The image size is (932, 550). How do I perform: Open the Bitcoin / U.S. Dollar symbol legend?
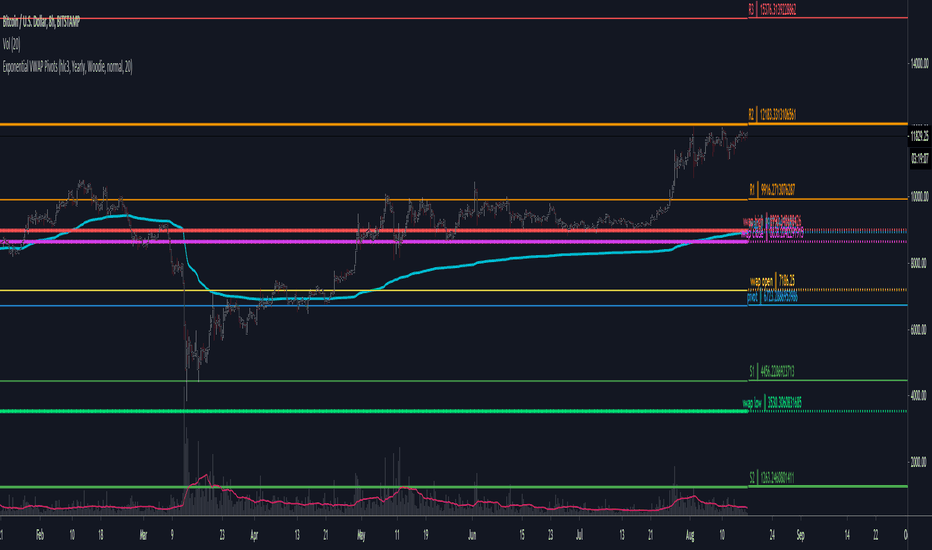(41, 23)
